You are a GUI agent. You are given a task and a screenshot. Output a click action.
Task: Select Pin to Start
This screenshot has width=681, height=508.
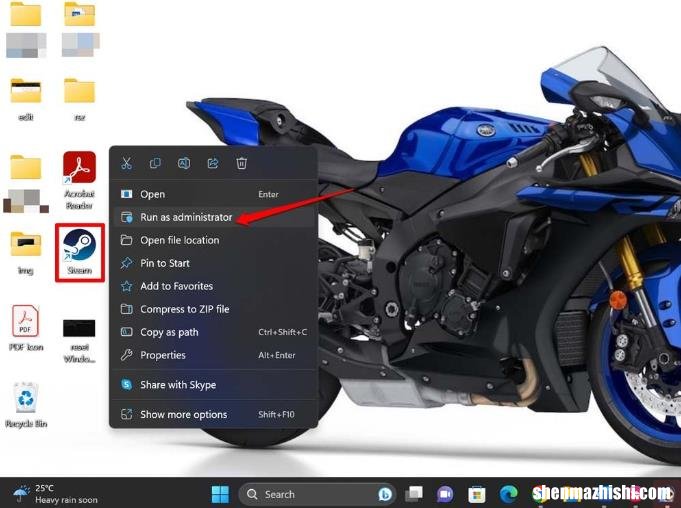coord(213,263)
